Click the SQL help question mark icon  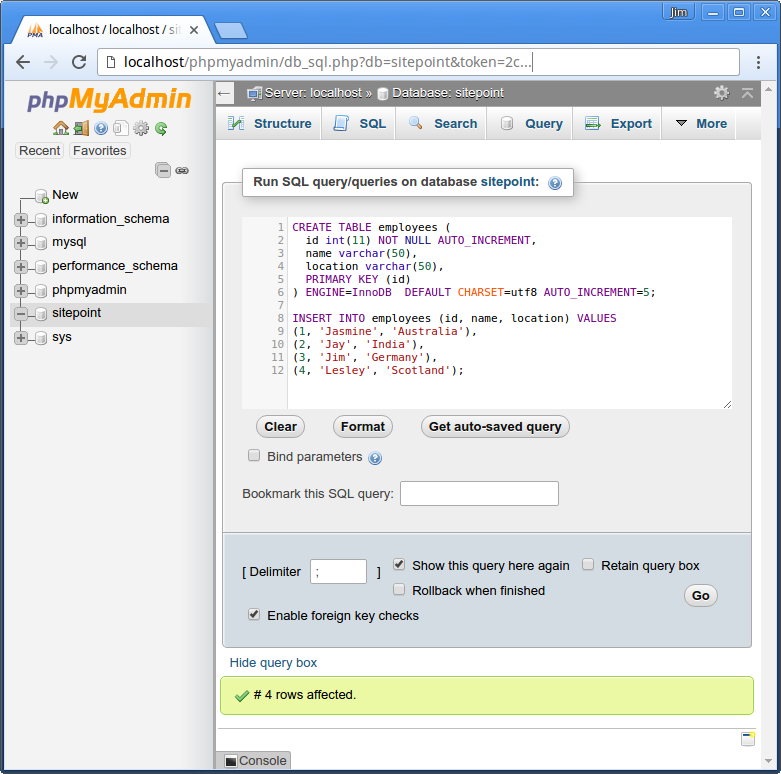coord(555,183)
